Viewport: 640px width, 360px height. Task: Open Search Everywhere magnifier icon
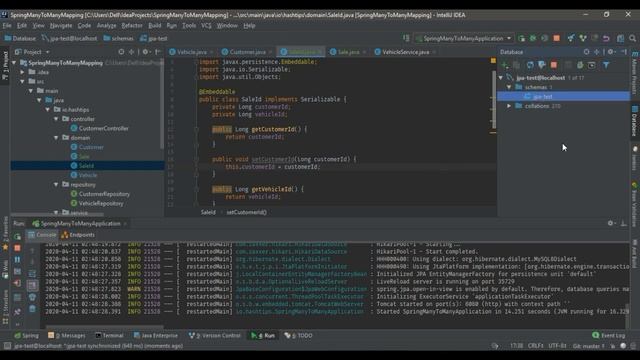pos(632,38)
